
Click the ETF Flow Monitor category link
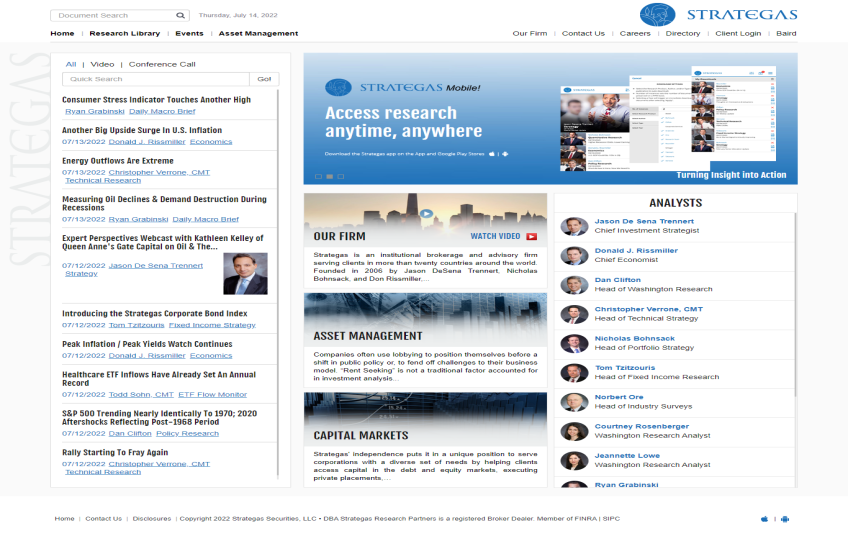213,395
